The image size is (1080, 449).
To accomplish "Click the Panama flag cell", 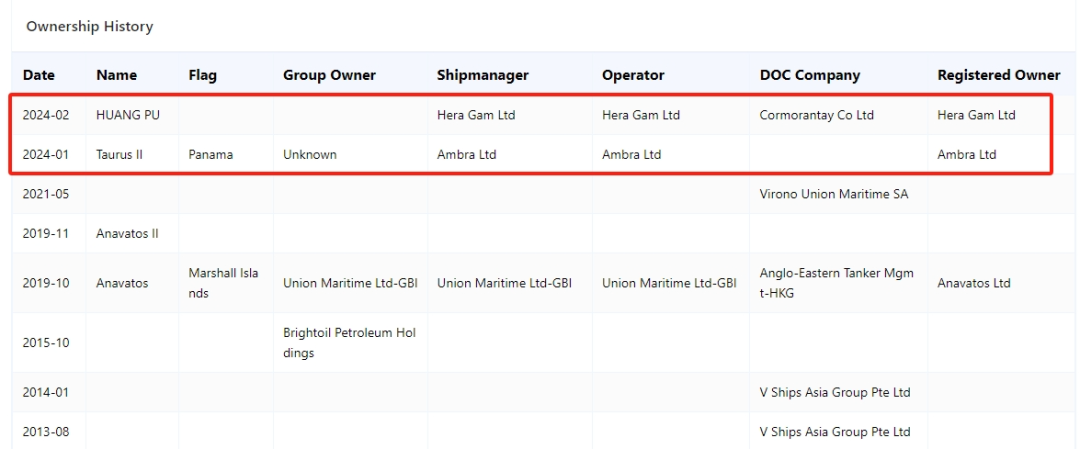I will tap(210, 155).
